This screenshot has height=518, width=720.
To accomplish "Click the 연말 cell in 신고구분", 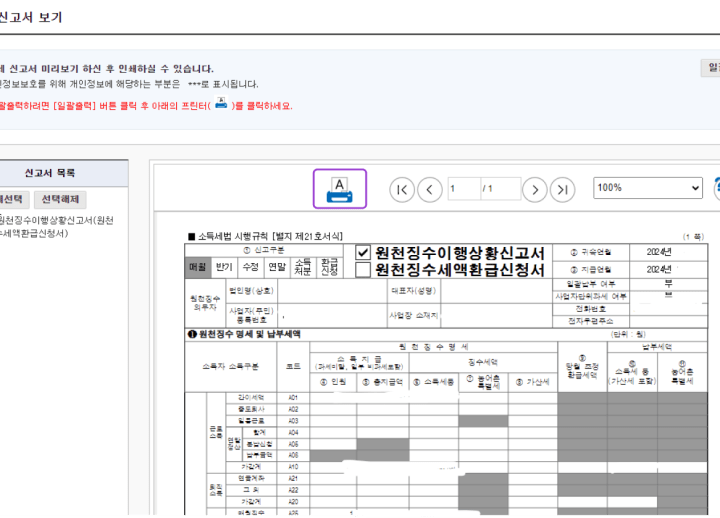I will (277, 267).
